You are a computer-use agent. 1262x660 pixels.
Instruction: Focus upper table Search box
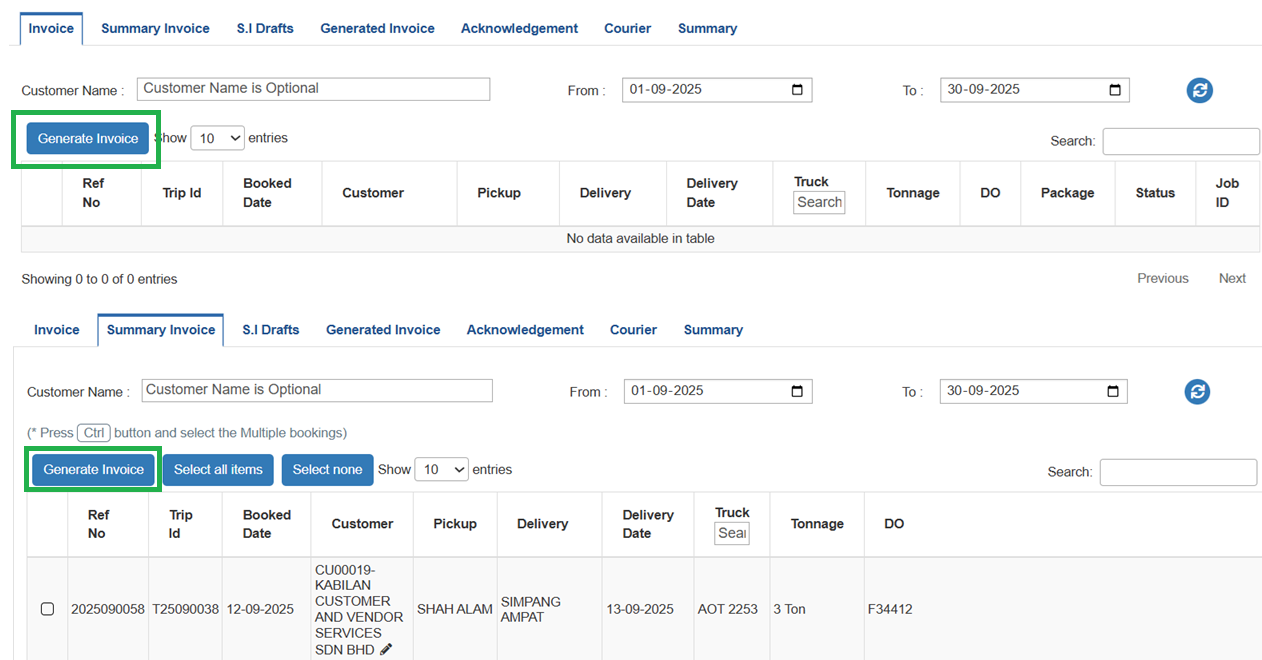(x=1181, y=141)
